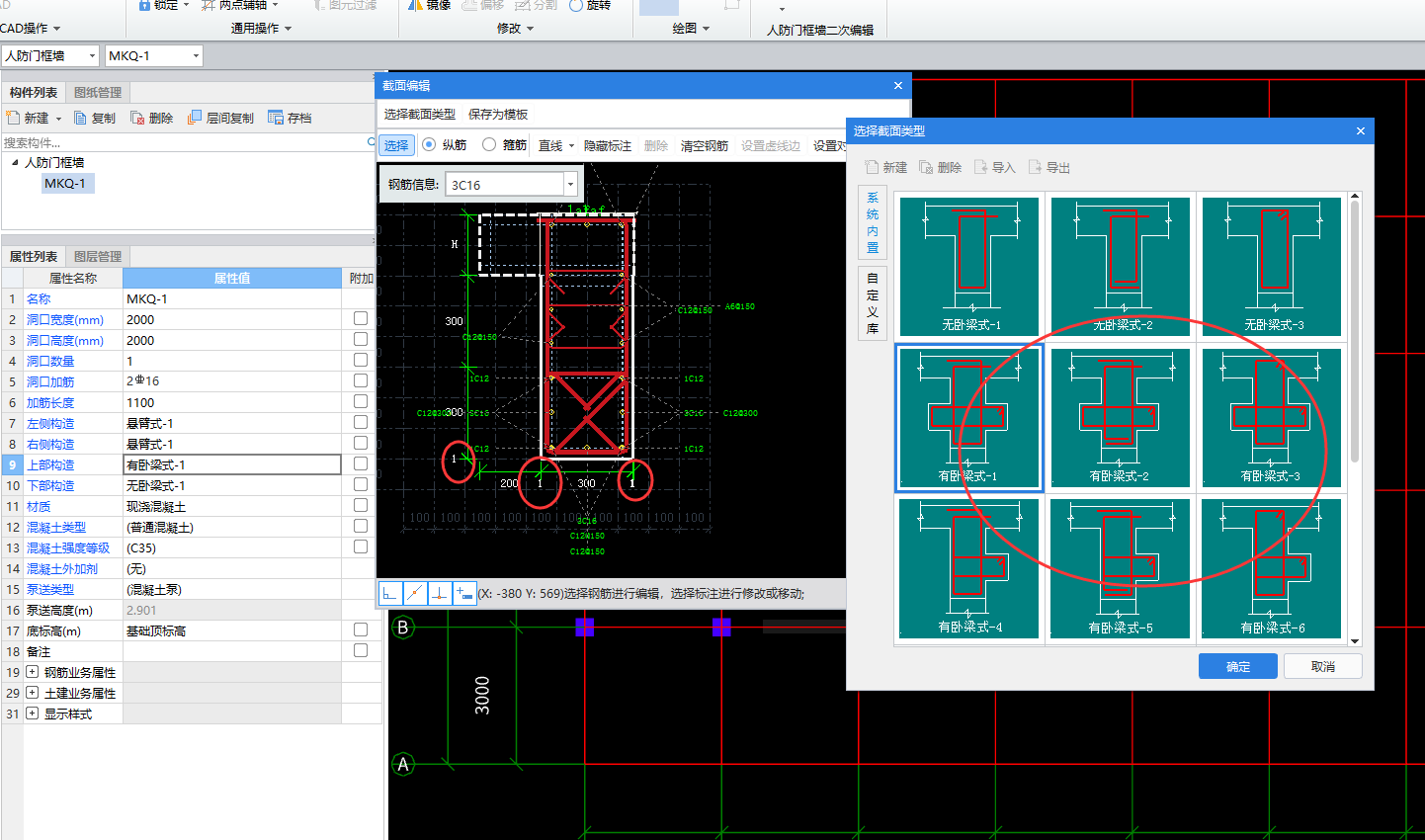Viewport: 1425px width, 840px height.
Task: Click the 删除 icon in 构件列表 toolbar
Action: [x=137, y=118]
